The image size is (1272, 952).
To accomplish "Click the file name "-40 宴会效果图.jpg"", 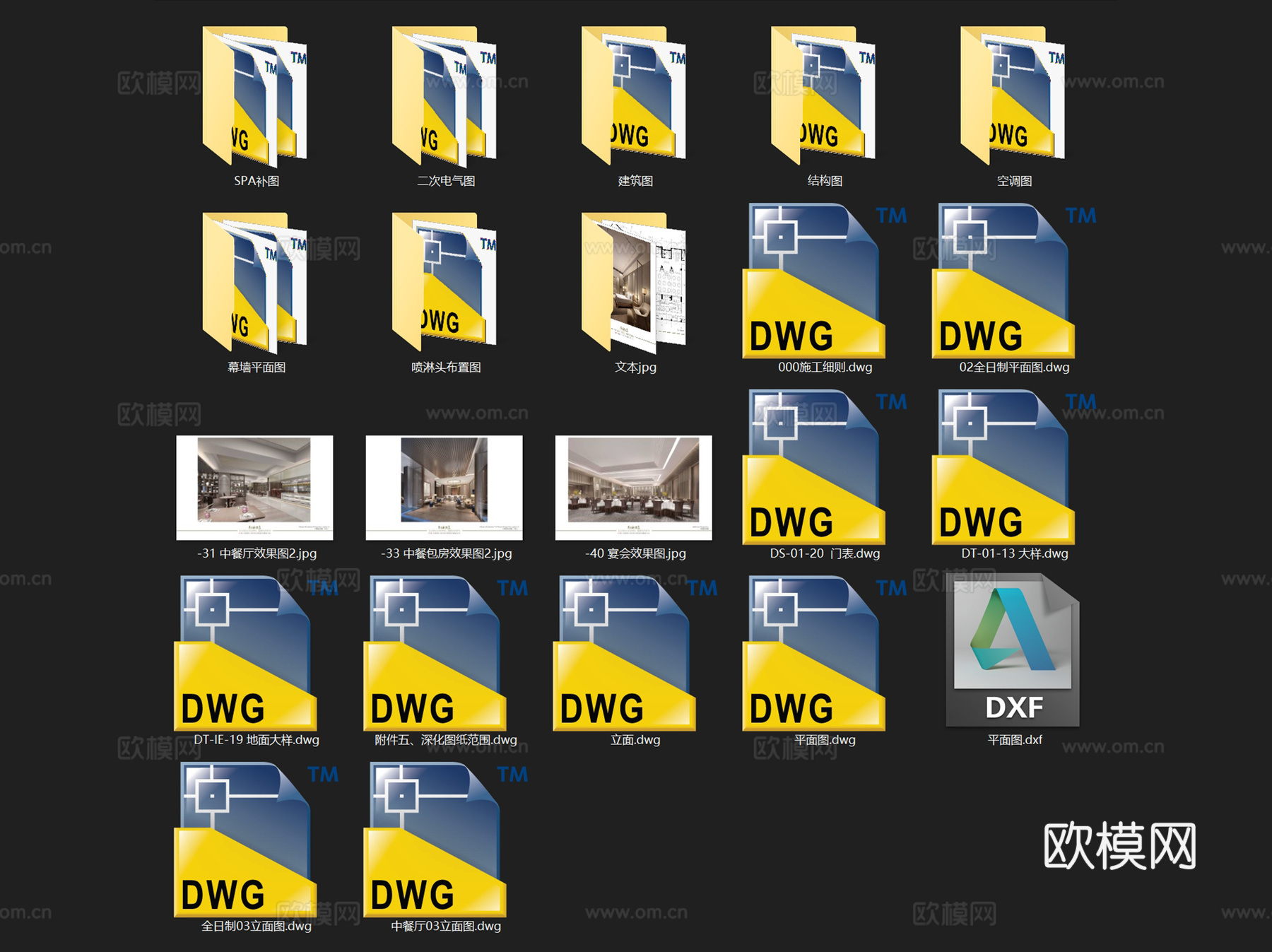I will [x=635, y=553].
